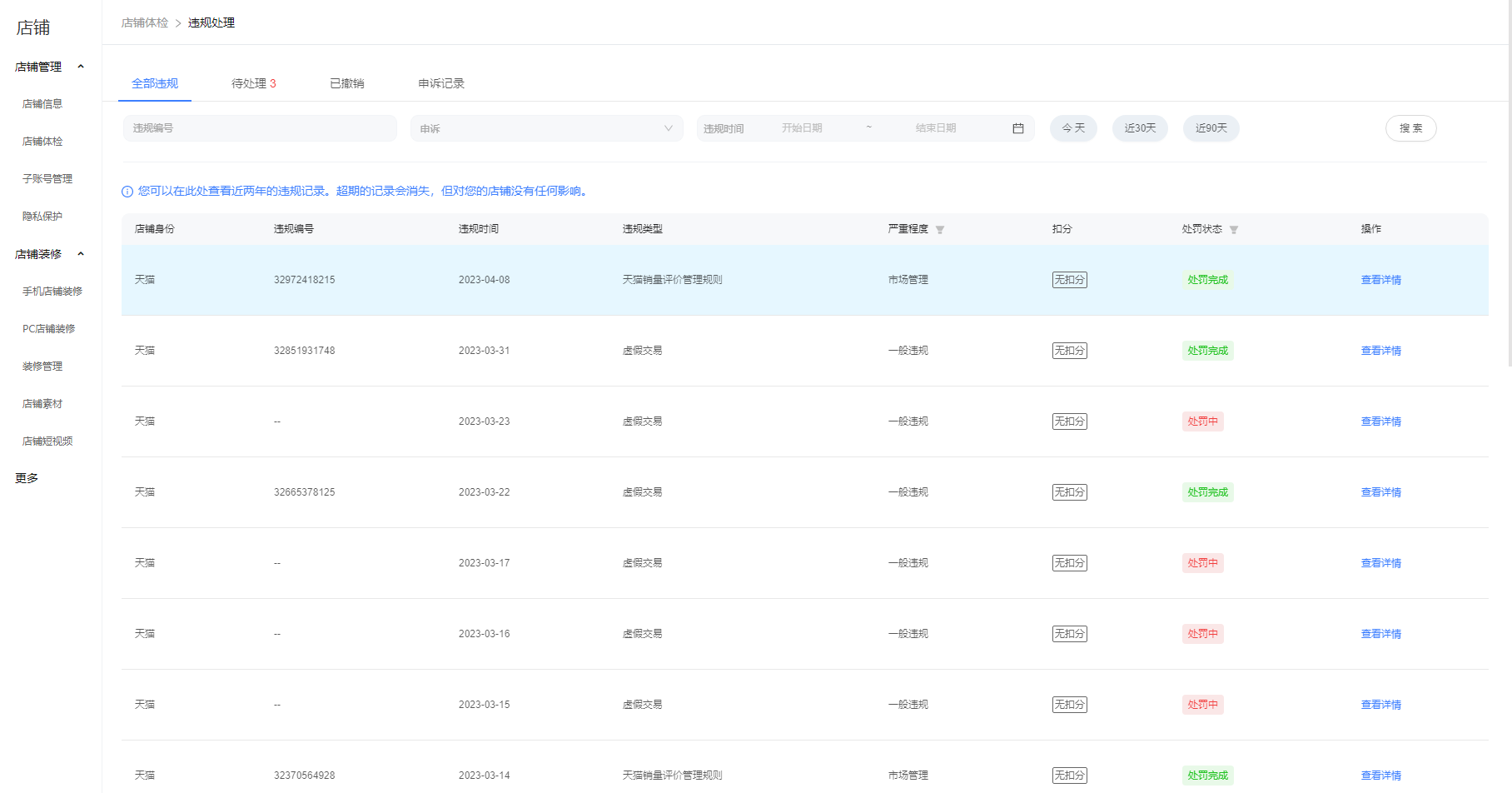This screenshot has height=793, width=1512.
Task: Switch to the 待处理 tab
Action: coord(254,83)
